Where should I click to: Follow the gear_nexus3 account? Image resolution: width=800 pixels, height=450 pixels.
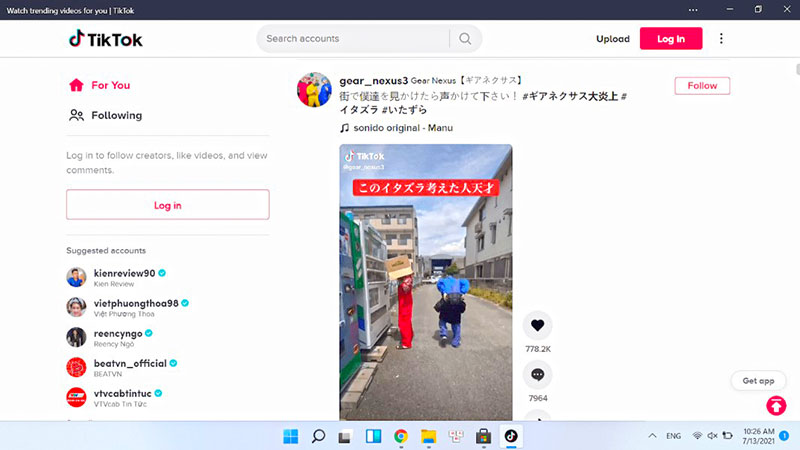702,86
